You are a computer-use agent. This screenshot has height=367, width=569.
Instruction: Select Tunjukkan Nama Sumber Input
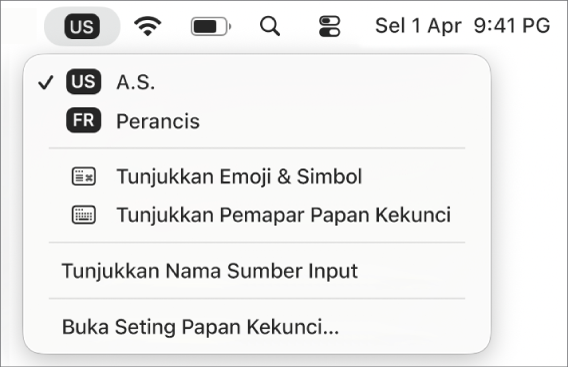click(x=257, y=271)
